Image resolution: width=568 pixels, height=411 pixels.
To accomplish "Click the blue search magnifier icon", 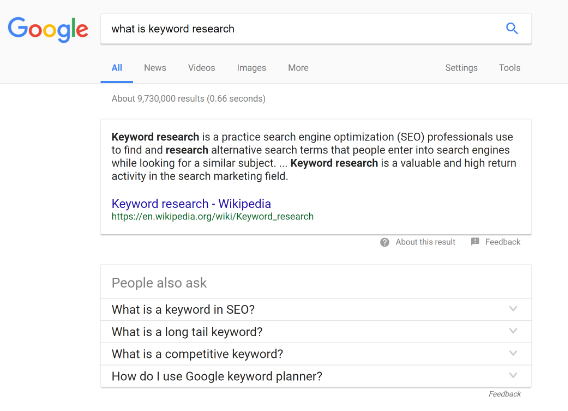I will tap(511, 28).
